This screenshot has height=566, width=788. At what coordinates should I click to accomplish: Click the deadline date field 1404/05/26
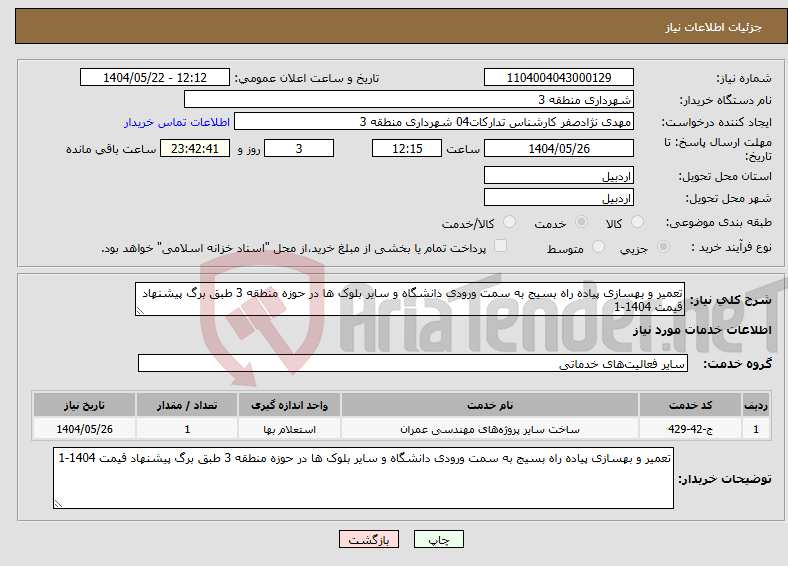[x=559, y=148]
